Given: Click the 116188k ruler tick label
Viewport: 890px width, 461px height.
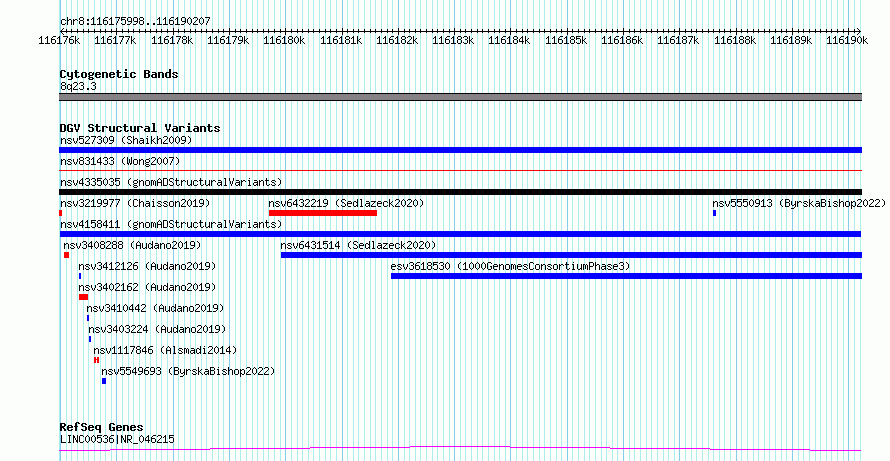Looking at the screenshot, I should click(x=735, y=40).
